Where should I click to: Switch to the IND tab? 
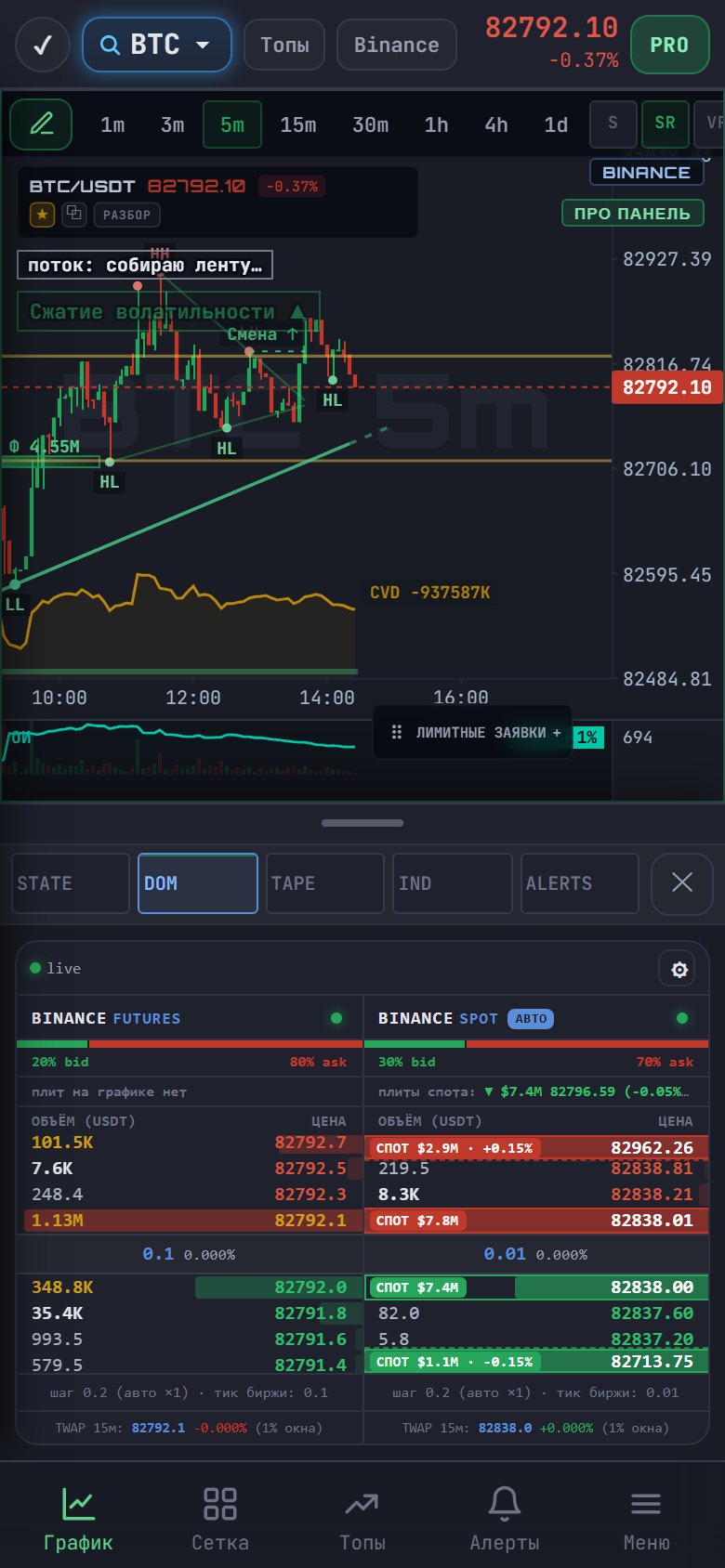[x=452, y=883]
